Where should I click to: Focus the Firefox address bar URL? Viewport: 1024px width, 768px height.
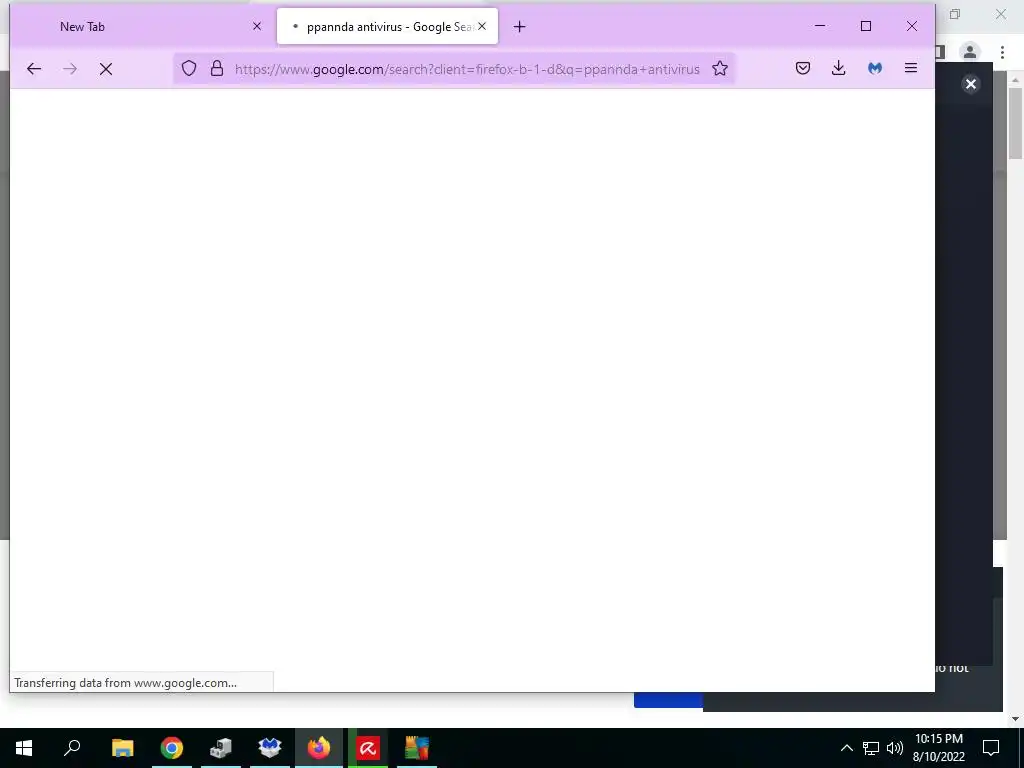pyautogui.click(x=466, y=69)
